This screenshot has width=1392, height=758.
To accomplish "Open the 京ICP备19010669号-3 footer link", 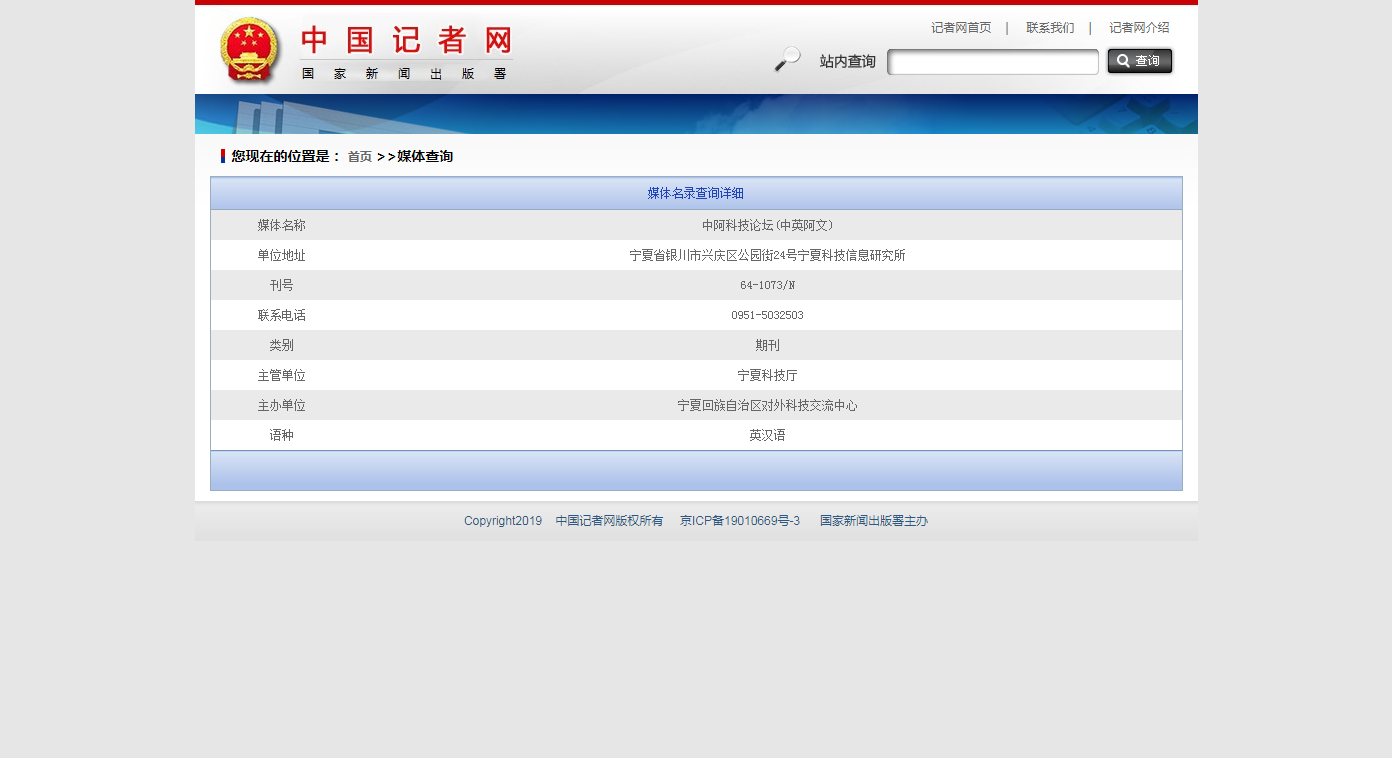I will click(740, 521).
